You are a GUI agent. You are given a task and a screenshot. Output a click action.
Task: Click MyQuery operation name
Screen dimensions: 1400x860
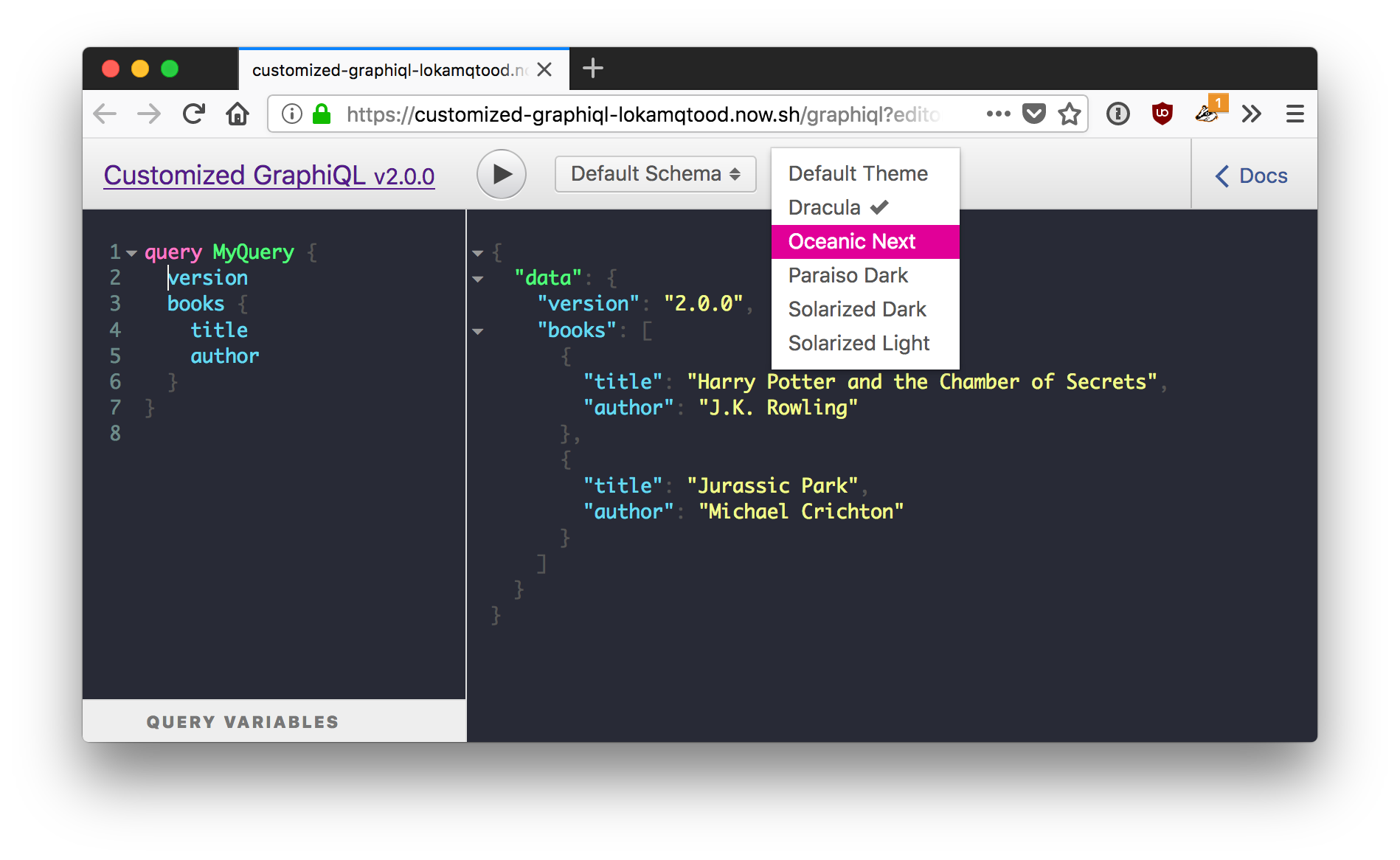coord(253,252)
